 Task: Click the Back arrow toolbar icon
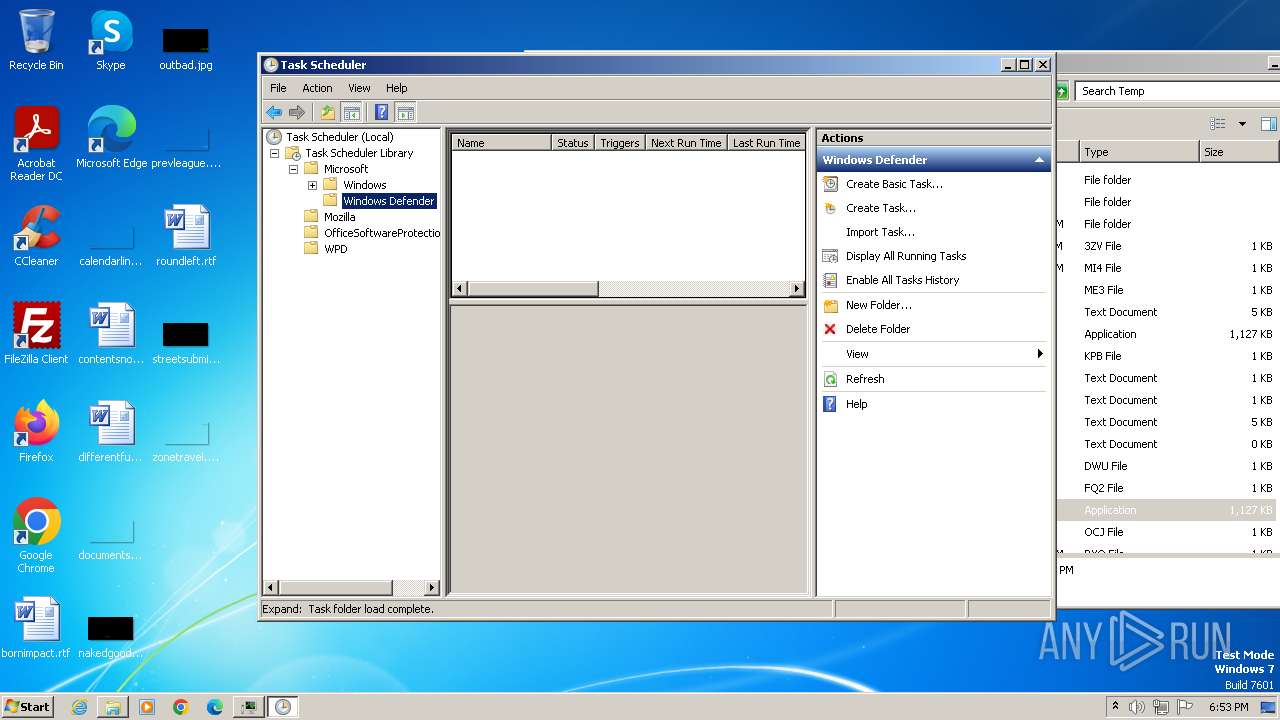coord(274,112)
